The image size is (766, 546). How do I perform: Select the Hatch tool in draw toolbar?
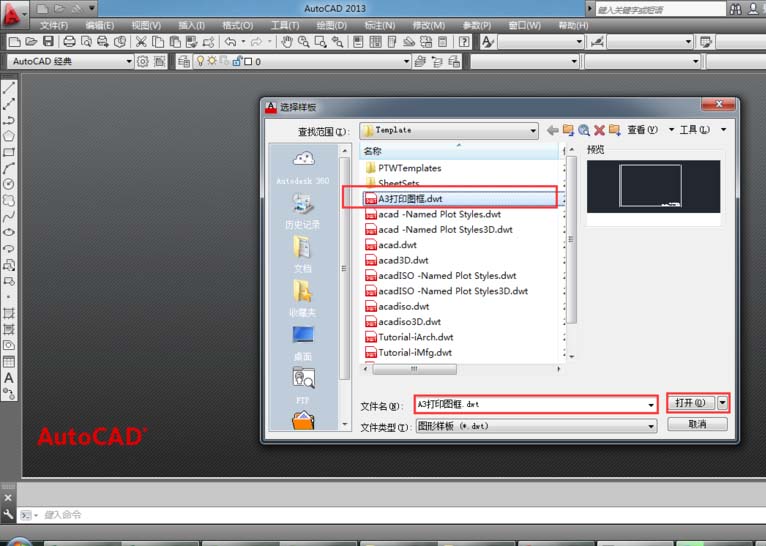9,313
